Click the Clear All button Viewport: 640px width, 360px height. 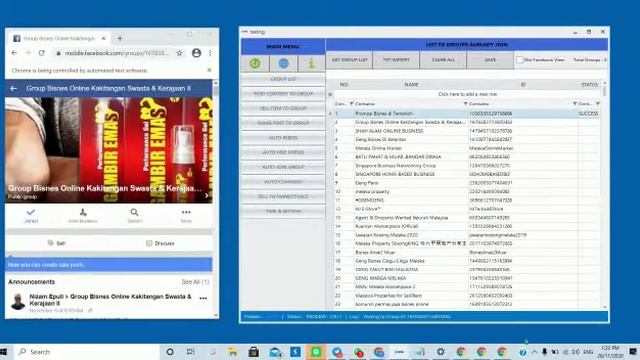[x=443, y=60]
